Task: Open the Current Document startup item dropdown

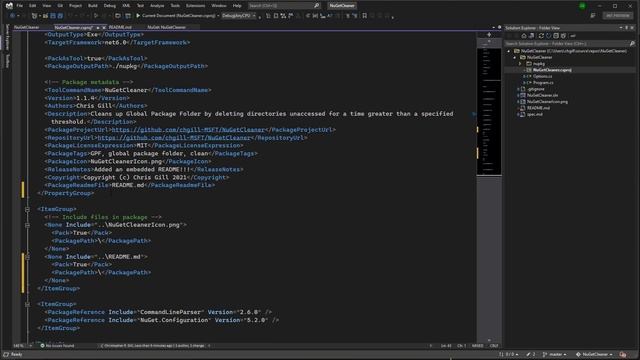Action: (218, 16)
